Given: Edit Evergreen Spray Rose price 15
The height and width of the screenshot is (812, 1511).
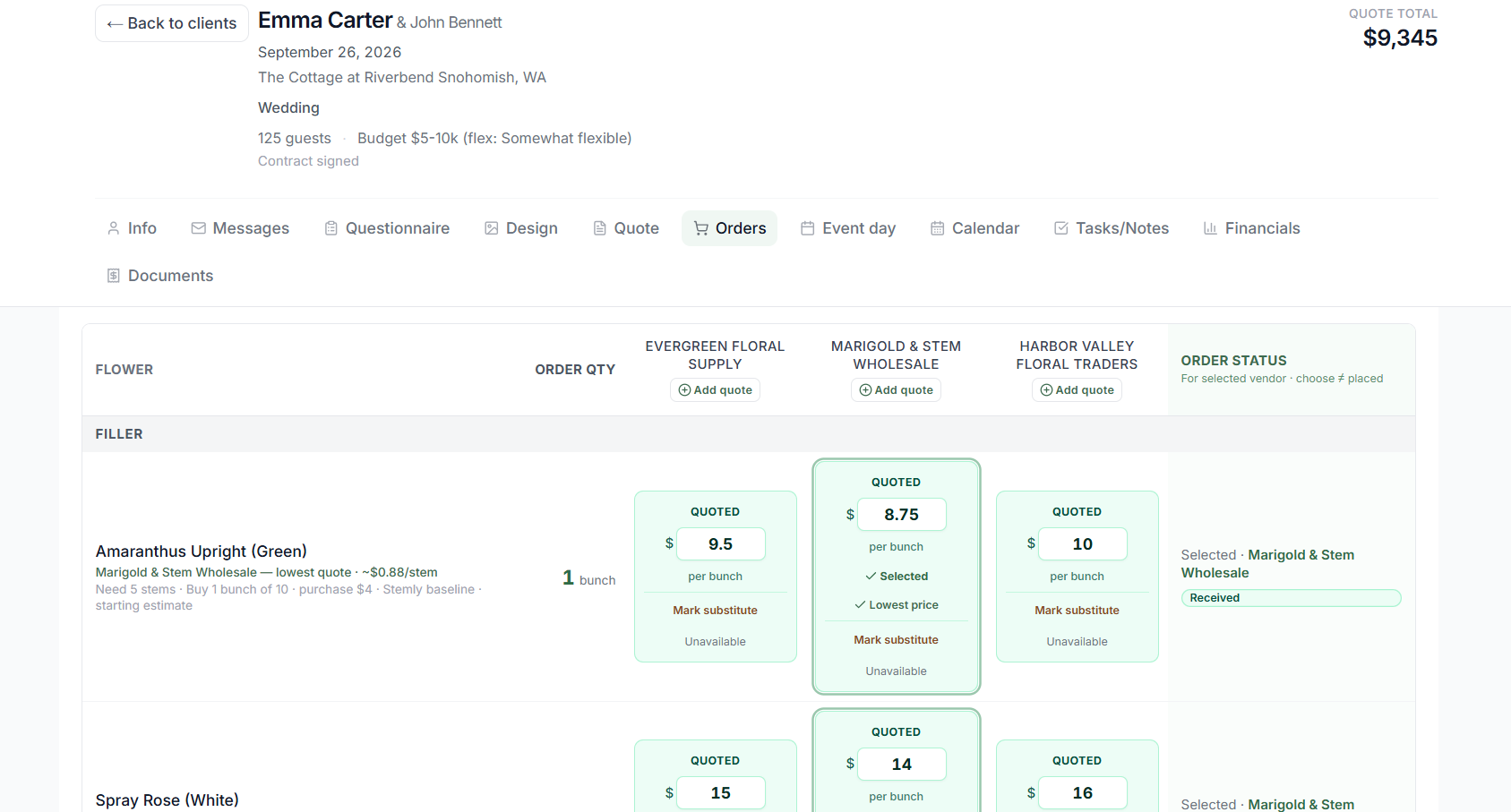Looking at the screenshot, I should (721, 793).
